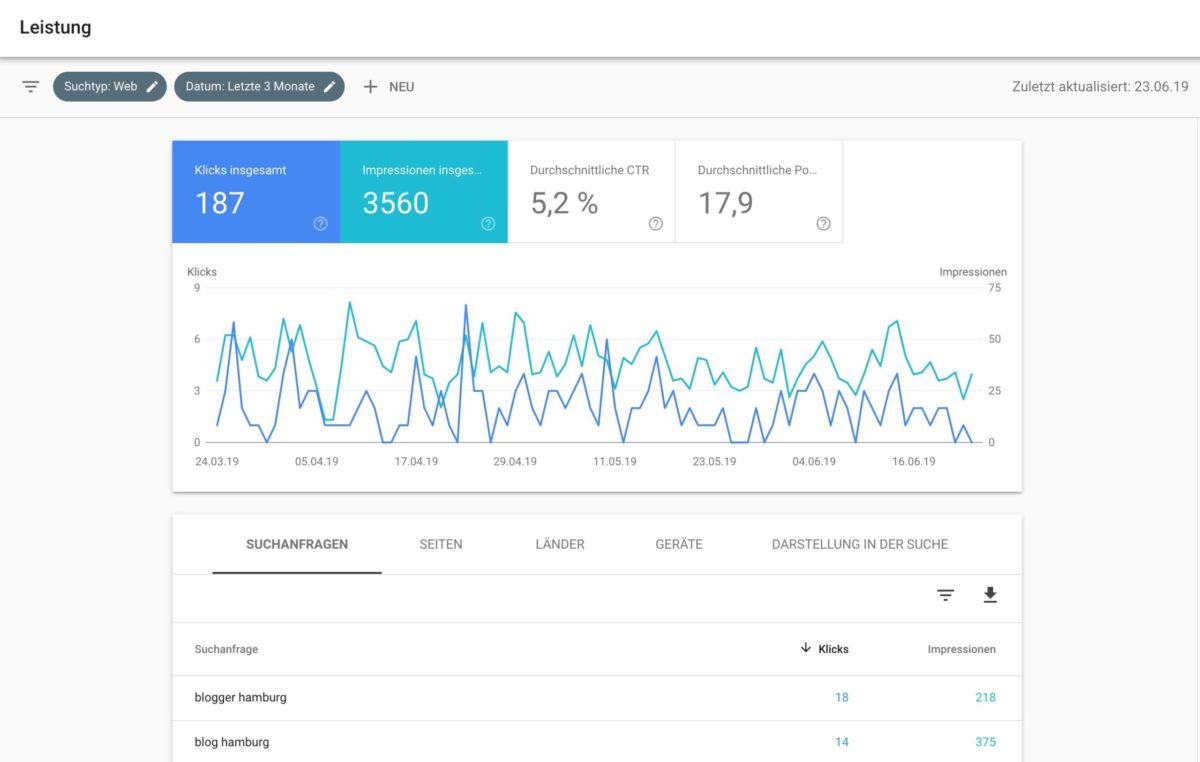The height and width of the screenshot is (762, 1200).
Task: Click the sort arrow beside Klicks
Action: pyautogui.click(x=806, y=648)
